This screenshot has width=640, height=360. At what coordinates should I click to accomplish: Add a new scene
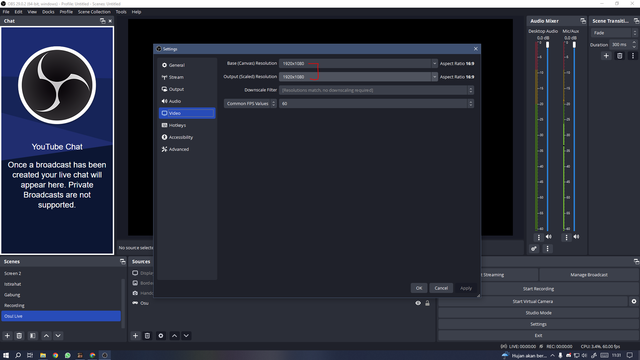(x=7, y=336)
